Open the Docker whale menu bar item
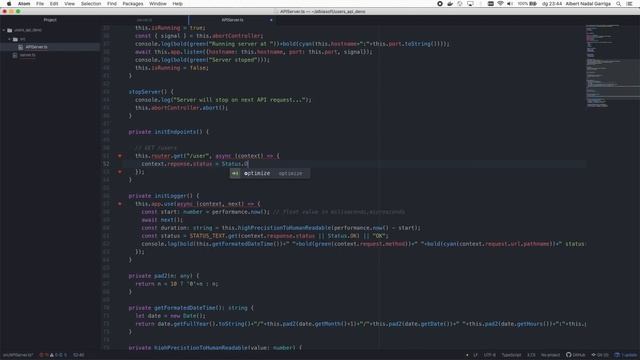 tap(450, 4)
